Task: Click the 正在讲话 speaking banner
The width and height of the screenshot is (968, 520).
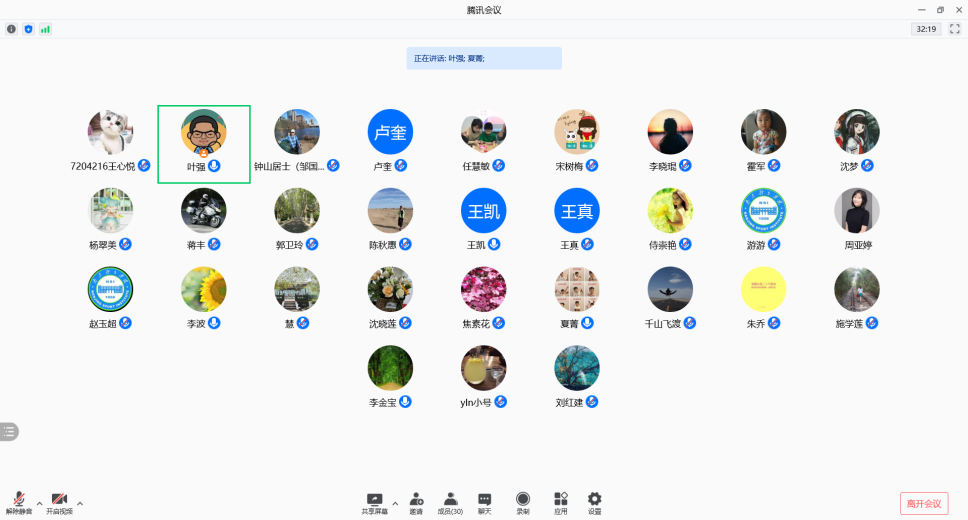Action: point(484,59)
